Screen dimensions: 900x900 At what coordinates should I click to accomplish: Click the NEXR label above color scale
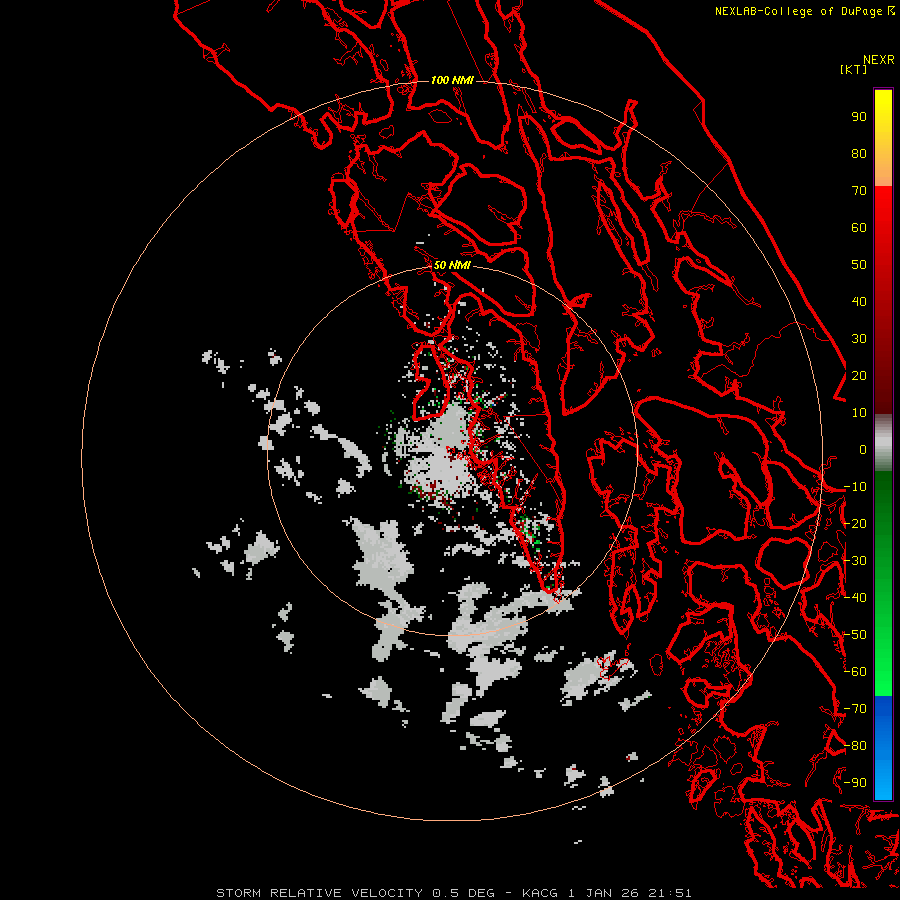click(879, 60)
